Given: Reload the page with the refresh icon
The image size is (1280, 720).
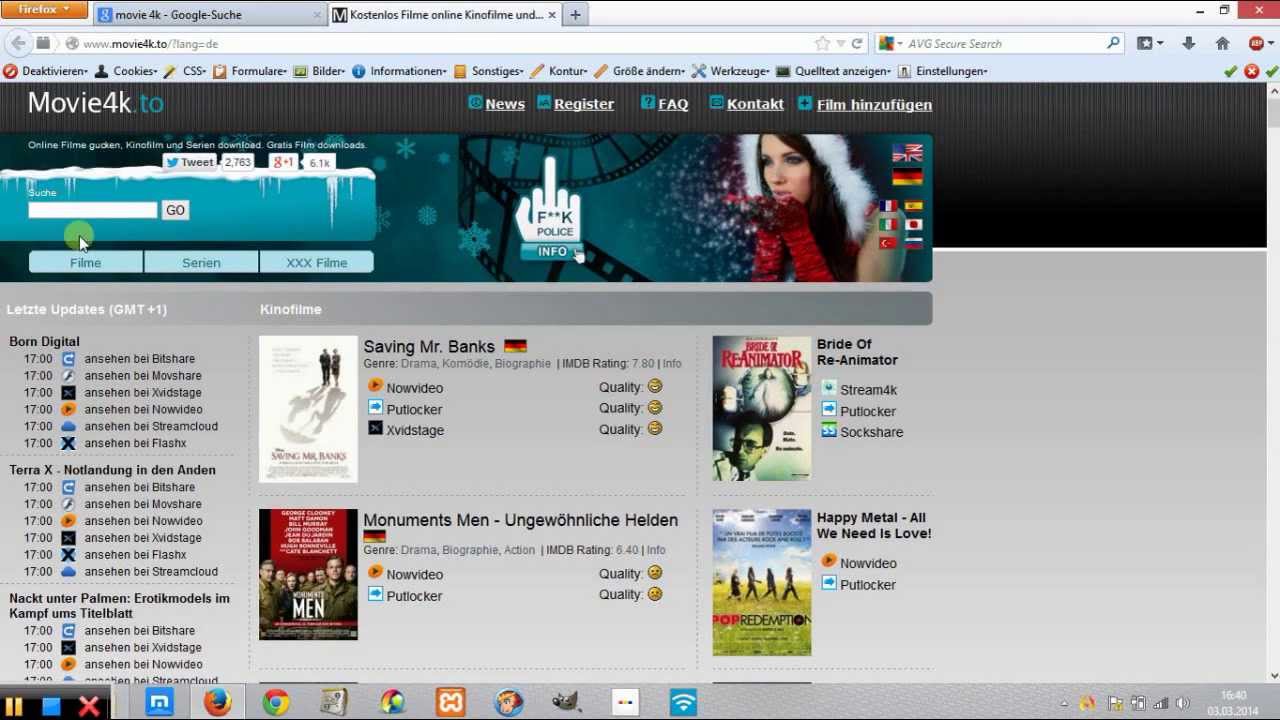Looking at the screenshot, I should click(x=857, y=44).
